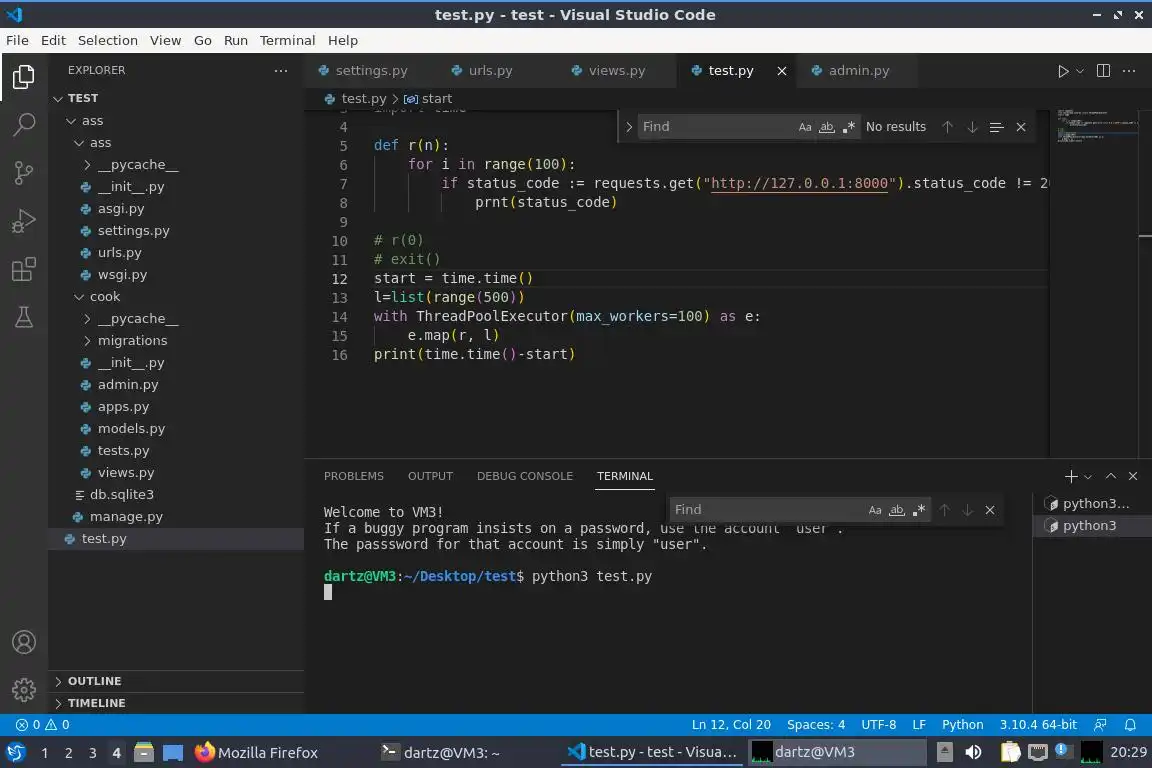
Task: Open the Manage gear icon
Action: click(x=24, y=690)
